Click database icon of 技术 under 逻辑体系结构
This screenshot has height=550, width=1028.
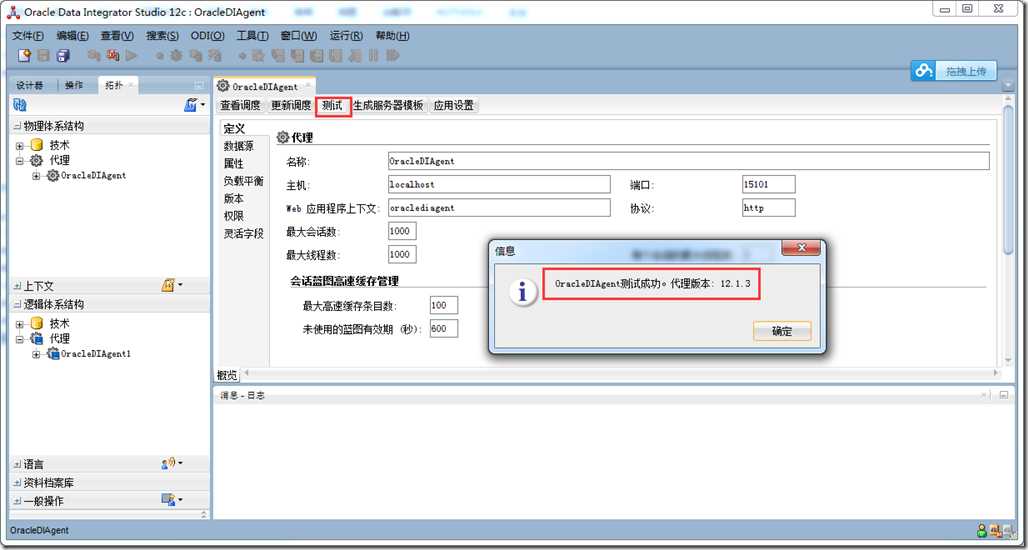pyautogui.click(x=37, y=324)
